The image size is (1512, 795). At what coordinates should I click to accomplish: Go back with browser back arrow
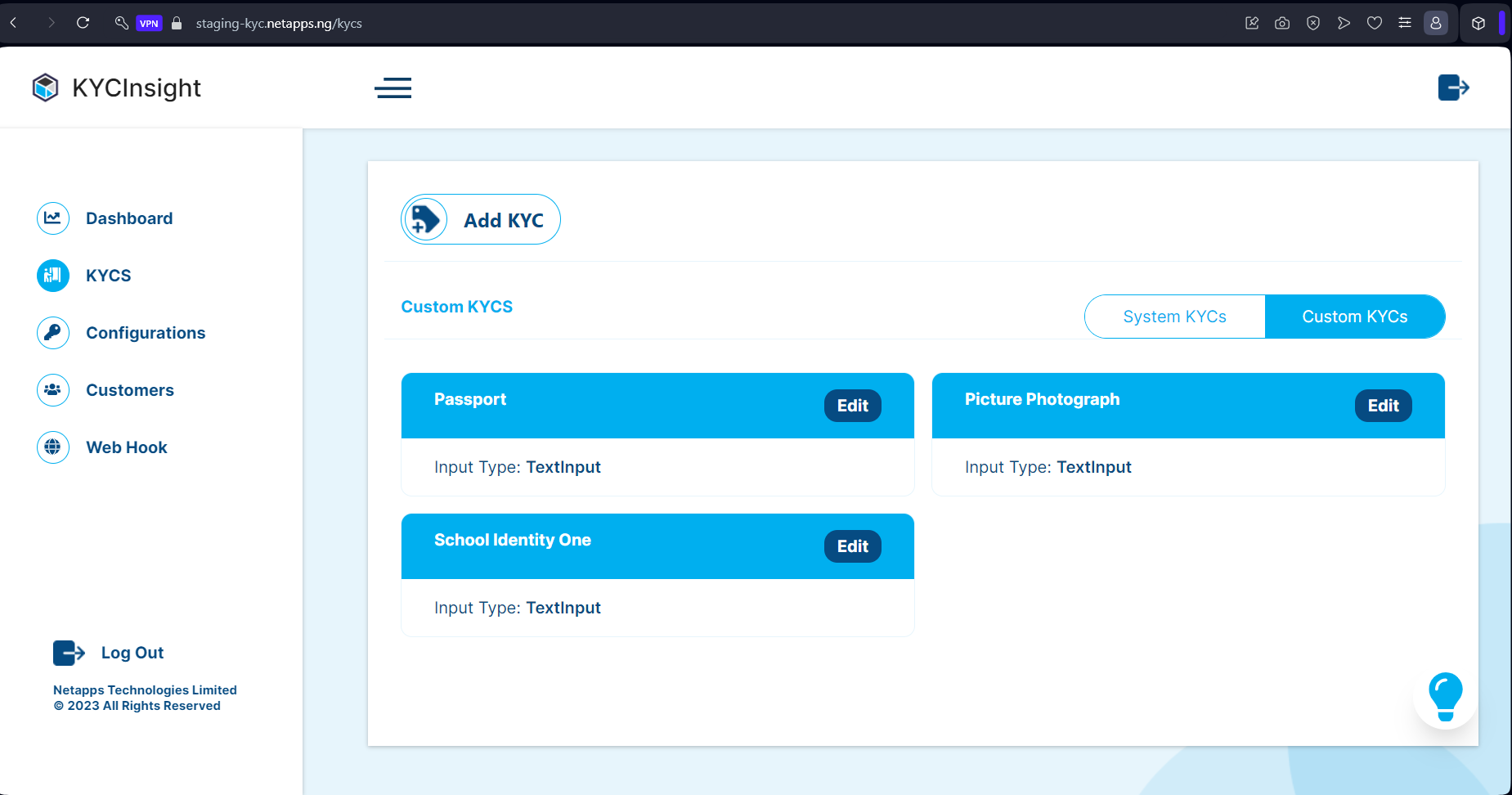[14, 23]
